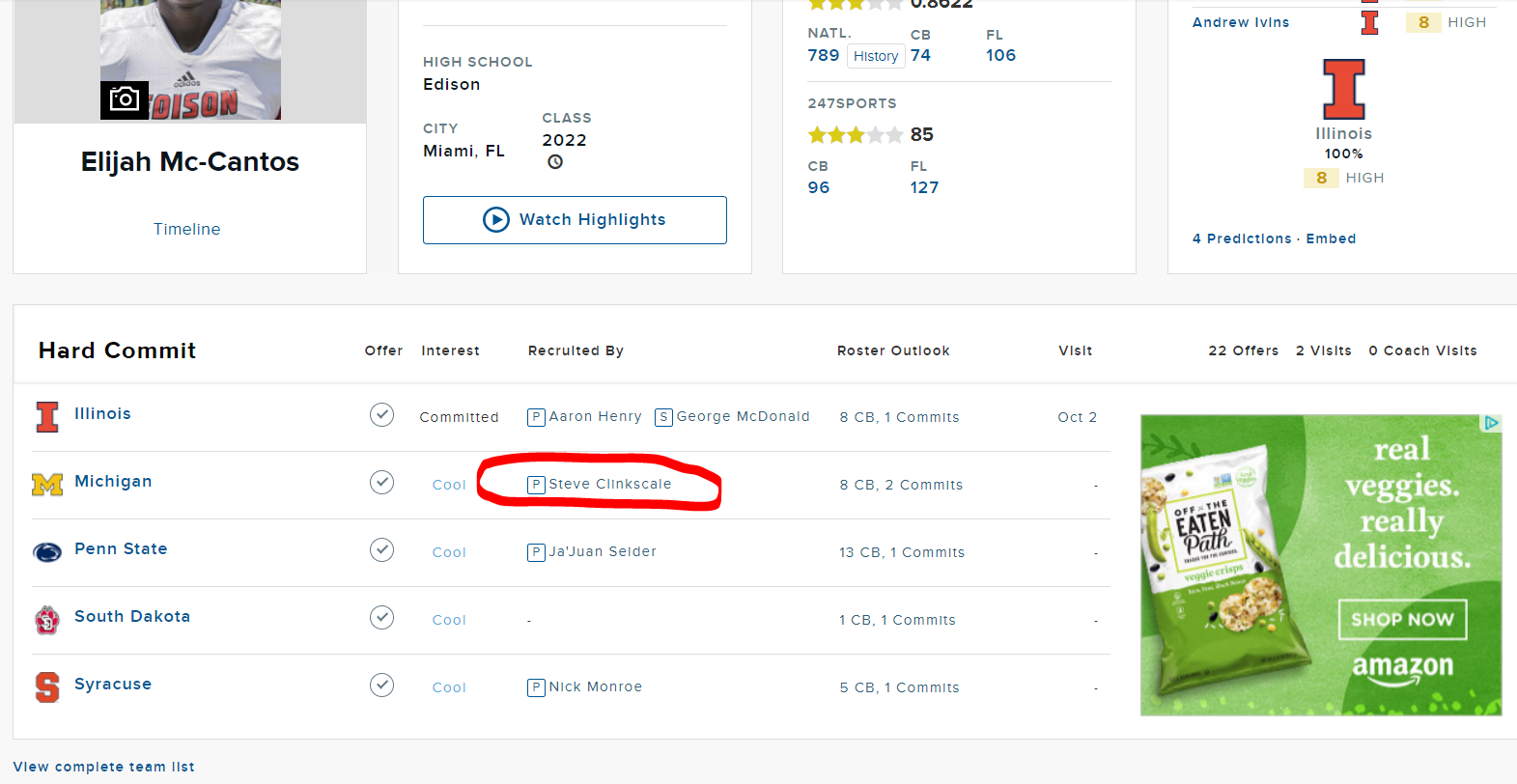Click the South Dakota logo icon
Screen dimensions: 1517x784
(47, 619)
